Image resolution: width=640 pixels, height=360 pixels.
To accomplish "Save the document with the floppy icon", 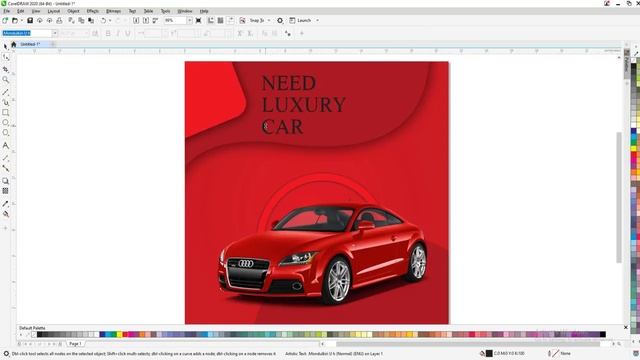I will 30,20.
